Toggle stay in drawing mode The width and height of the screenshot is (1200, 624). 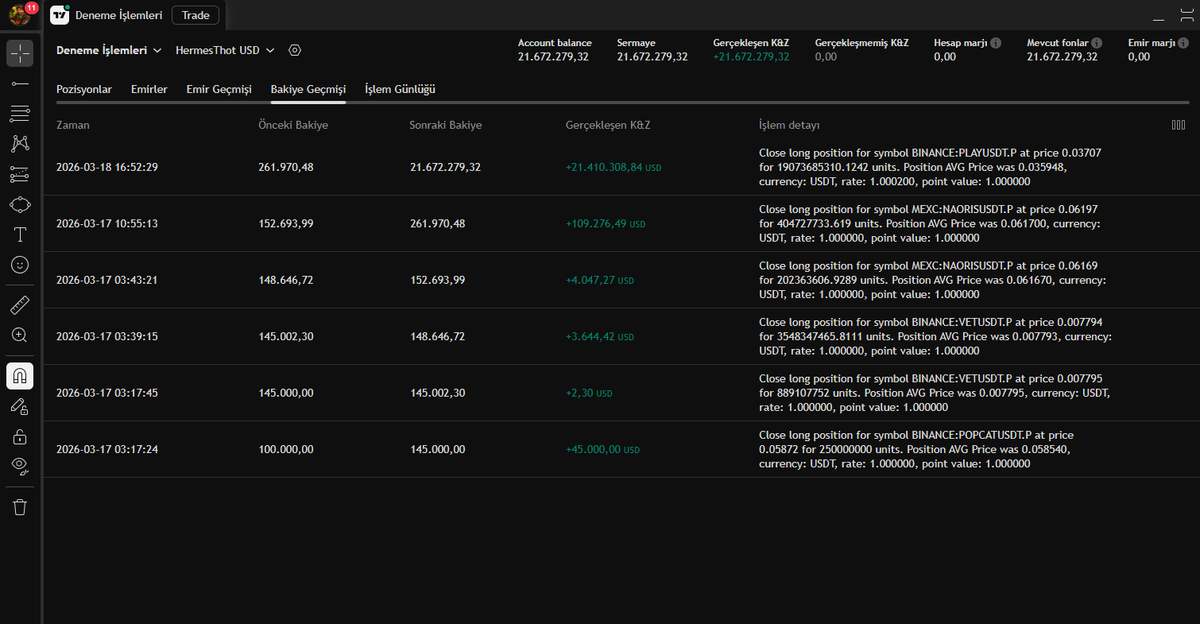20,406
